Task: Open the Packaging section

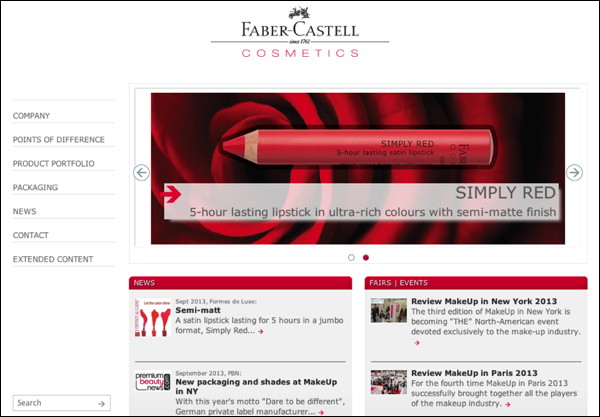Action: click(x=35, y=187)
